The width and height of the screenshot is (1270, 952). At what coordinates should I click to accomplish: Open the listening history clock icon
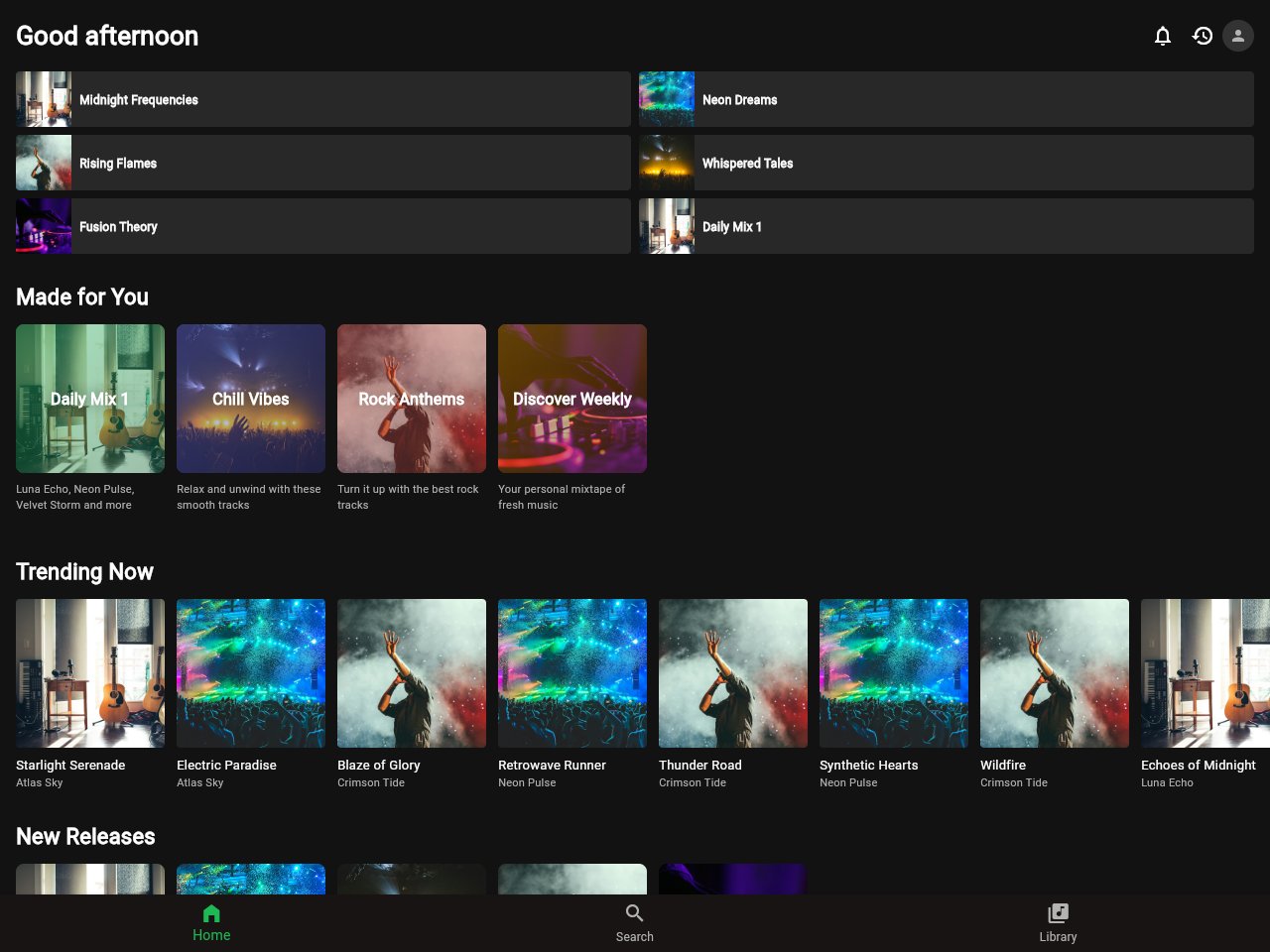pyautogui.click(x=1203, y=36)
